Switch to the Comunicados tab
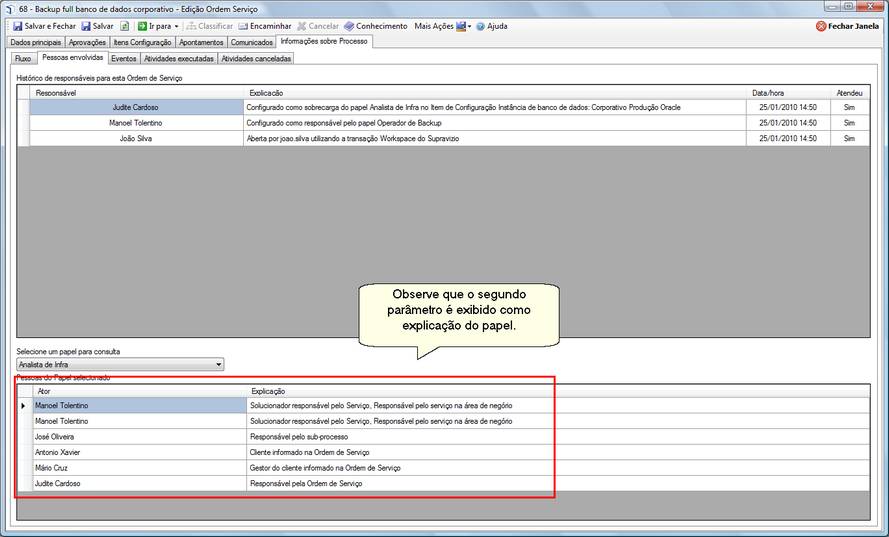Viewport: 889px width, 537px height. [252, 43]
